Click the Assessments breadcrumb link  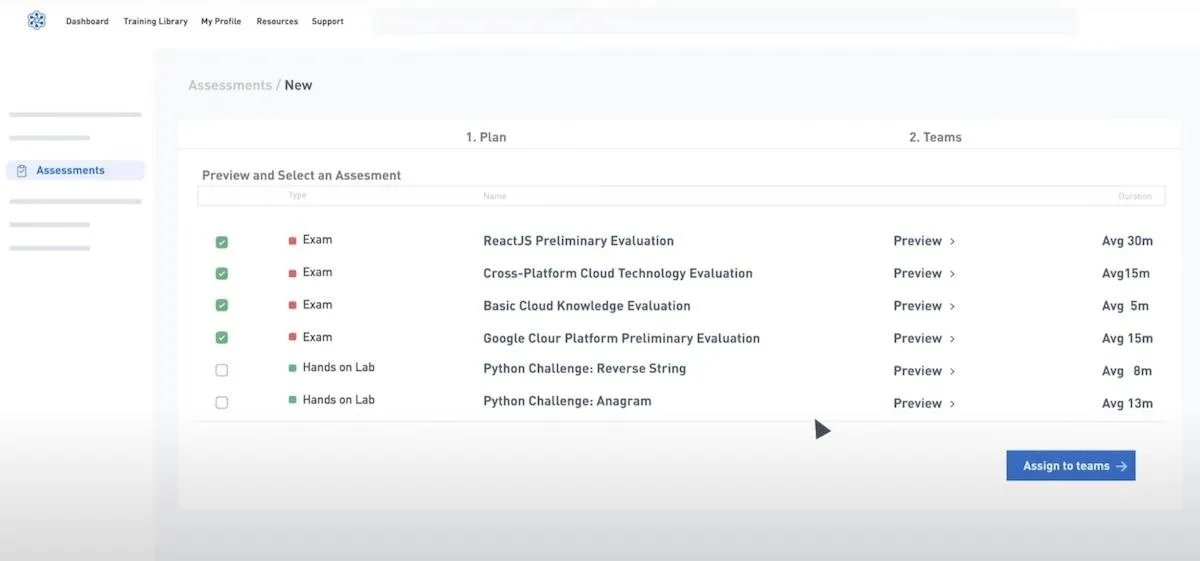point(230,85)
